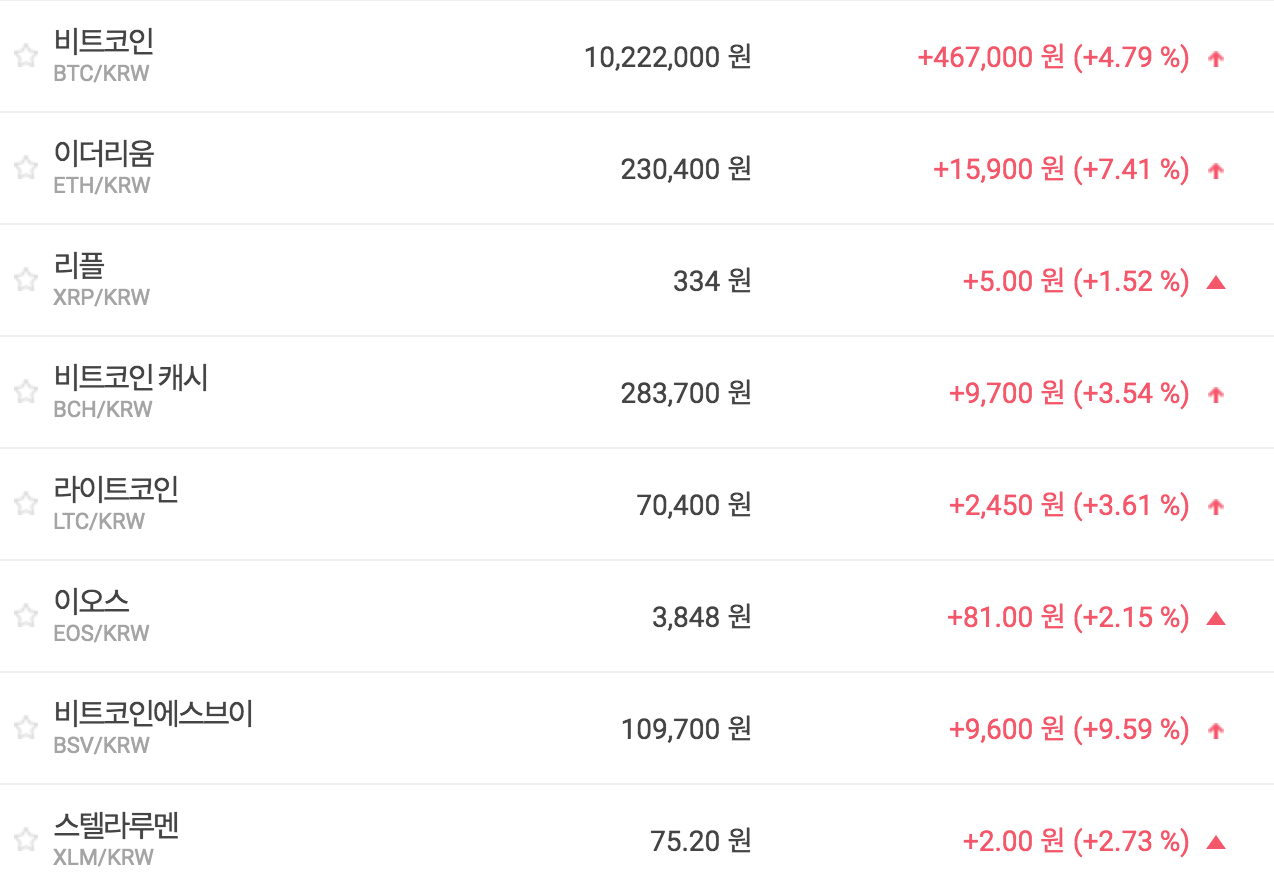Screen dimensions: 1274x892
Task: Click the red up arrow in the 비트코인 row
Action: 1216,59
